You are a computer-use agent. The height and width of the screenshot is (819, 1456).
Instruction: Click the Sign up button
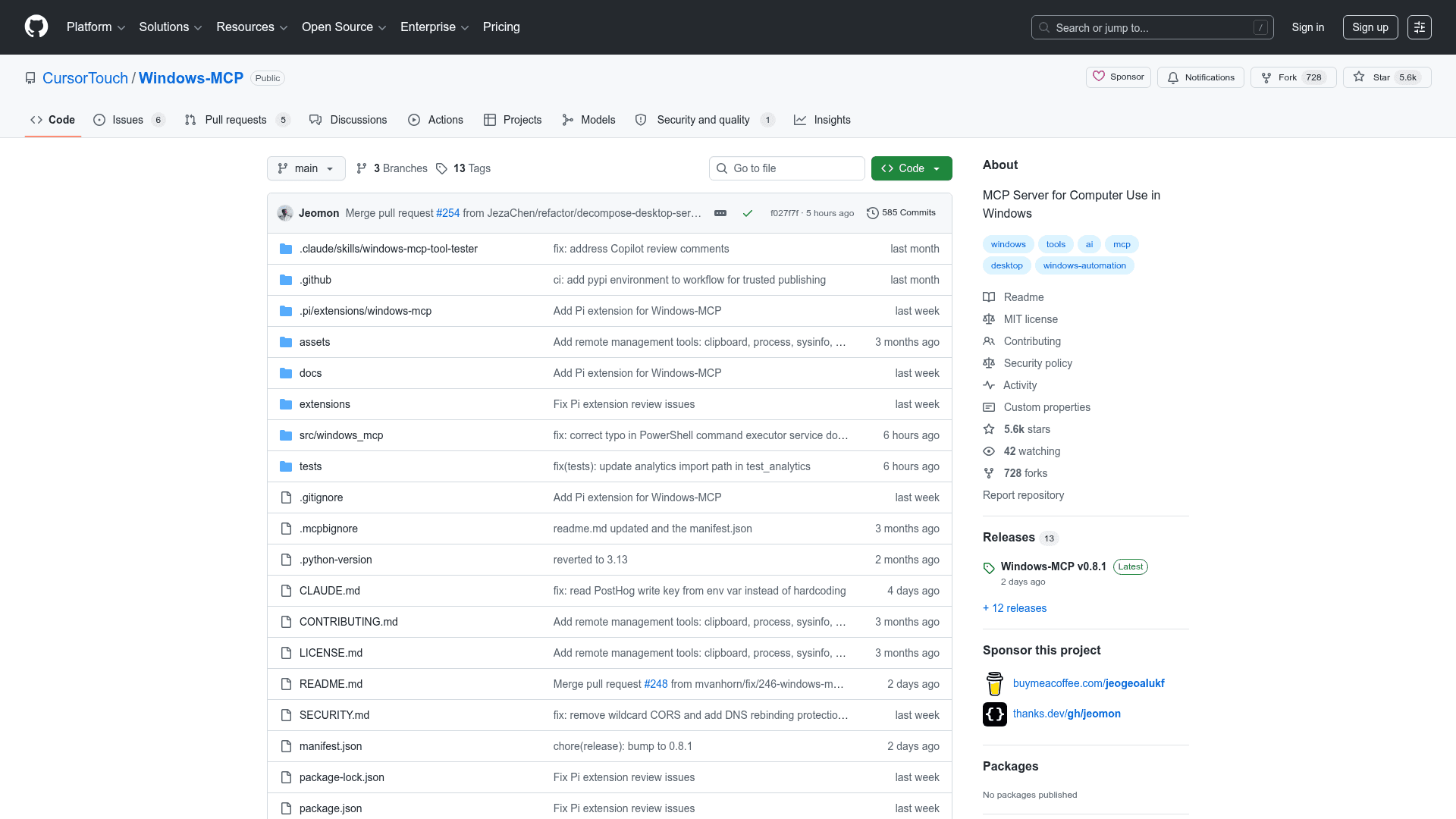pyautogui.click(x=1370, y=27)
